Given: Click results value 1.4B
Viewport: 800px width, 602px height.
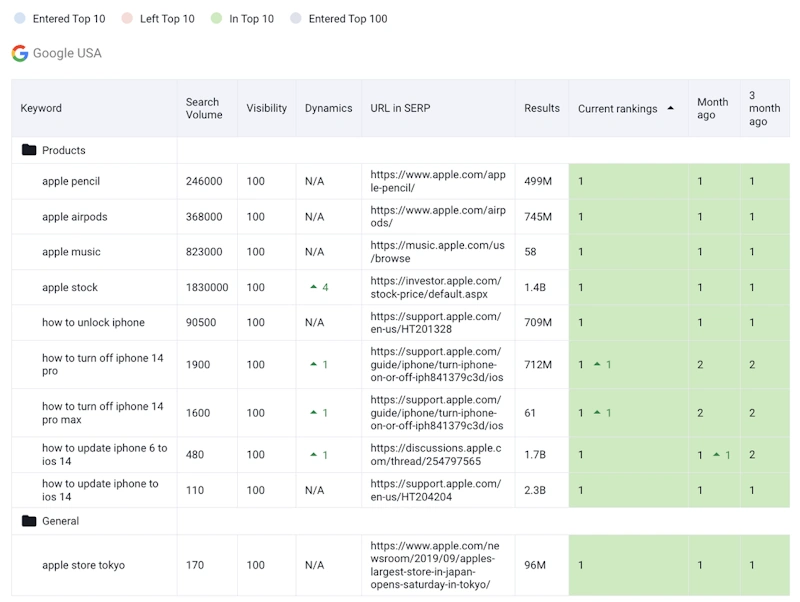Looking at the screenshot, I should point(535,287).
